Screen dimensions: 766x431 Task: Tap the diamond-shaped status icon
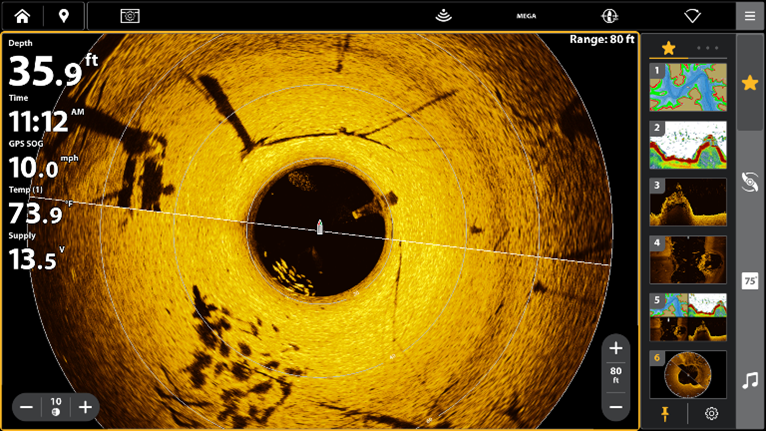tap(692, 15)
